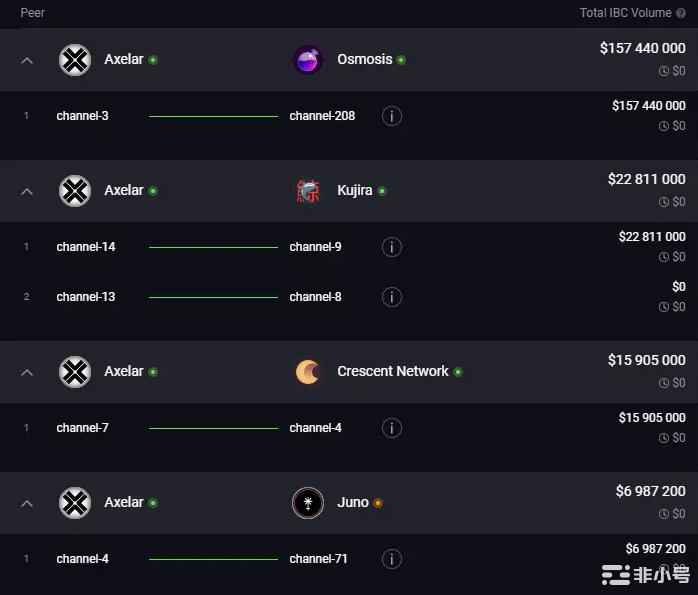Click the Kujira chain logo icon
The height and width of the screenshot is (595, 698).
308,191
